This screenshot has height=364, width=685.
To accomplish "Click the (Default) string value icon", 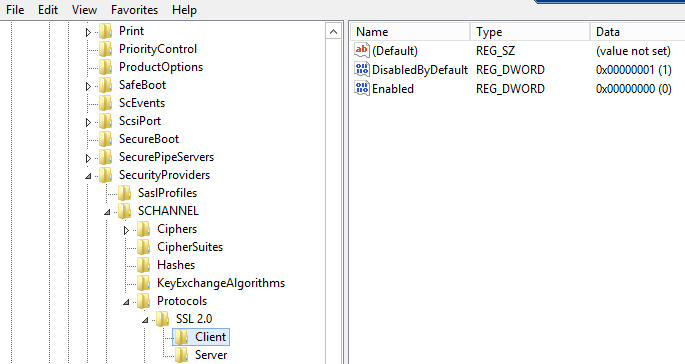I will [x=362, y=51].
